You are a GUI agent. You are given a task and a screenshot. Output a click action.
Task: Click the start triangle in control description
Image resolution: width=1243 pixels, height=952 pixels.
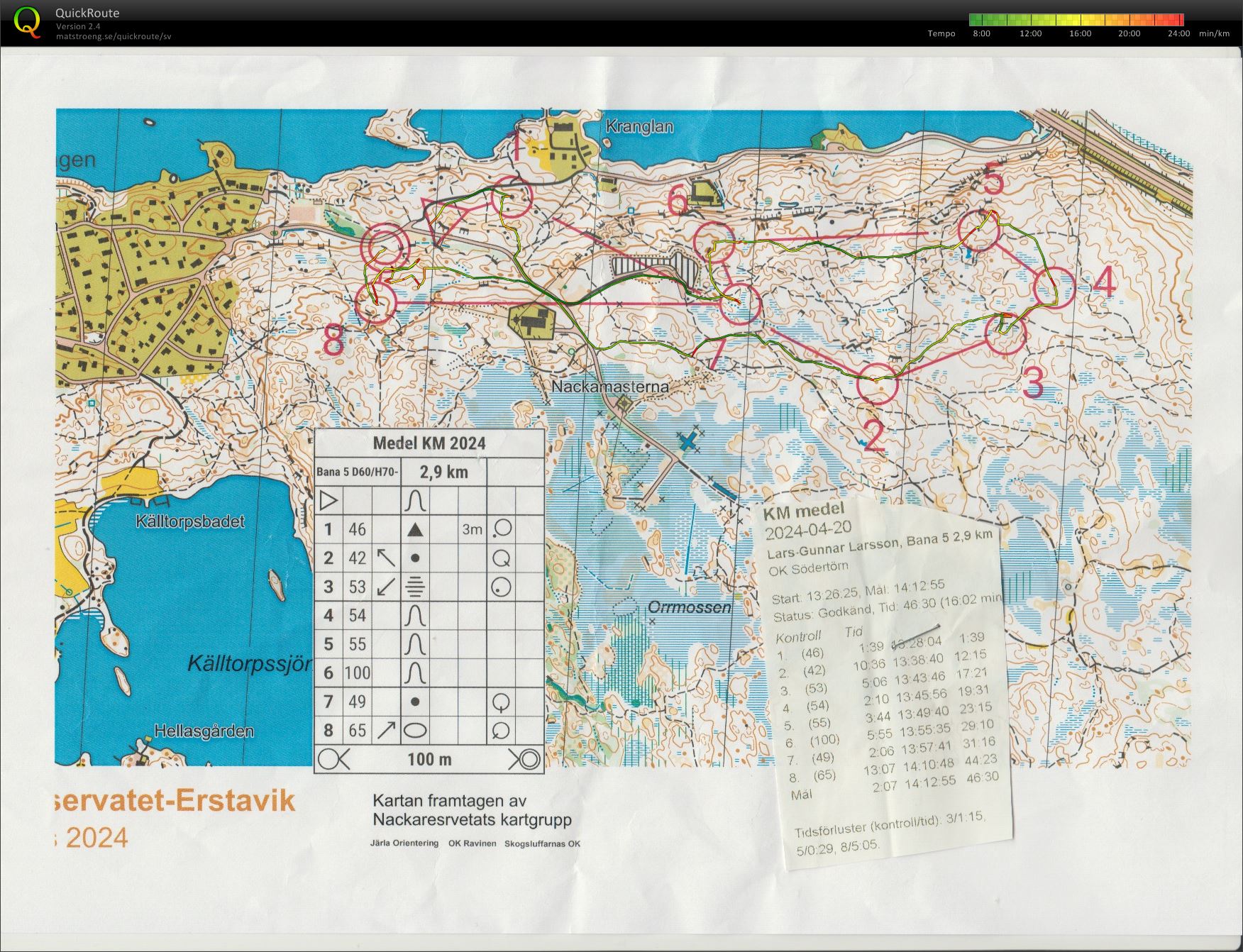tap(328, 501)
